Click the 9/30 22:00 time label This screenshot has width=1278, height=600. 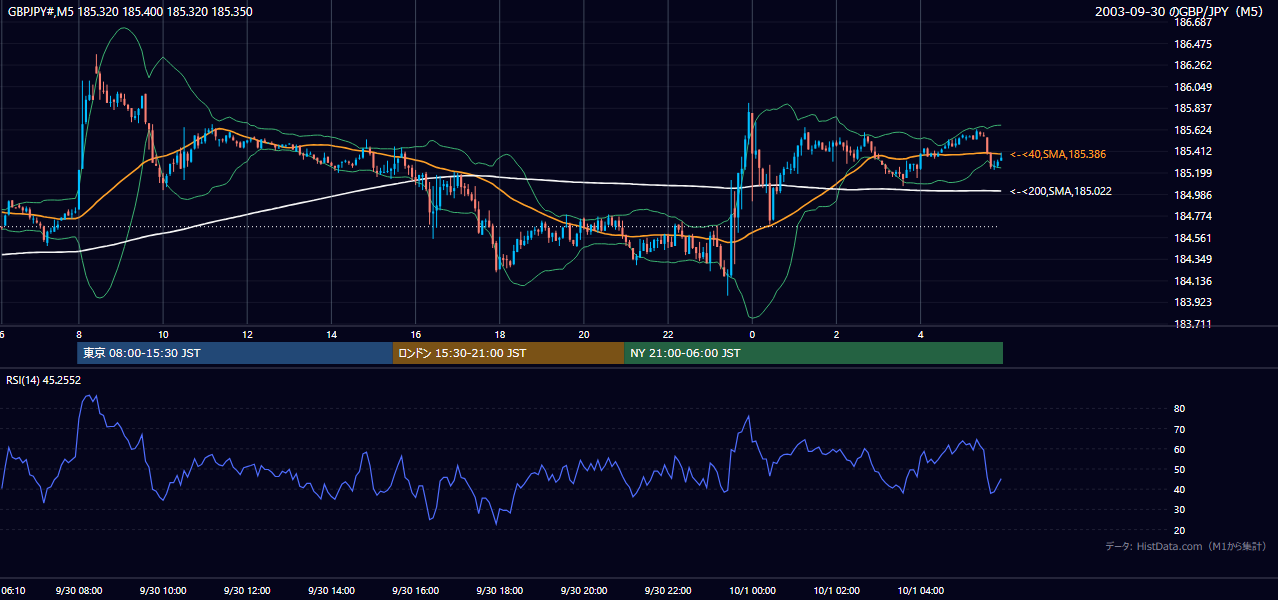[668, 591]
